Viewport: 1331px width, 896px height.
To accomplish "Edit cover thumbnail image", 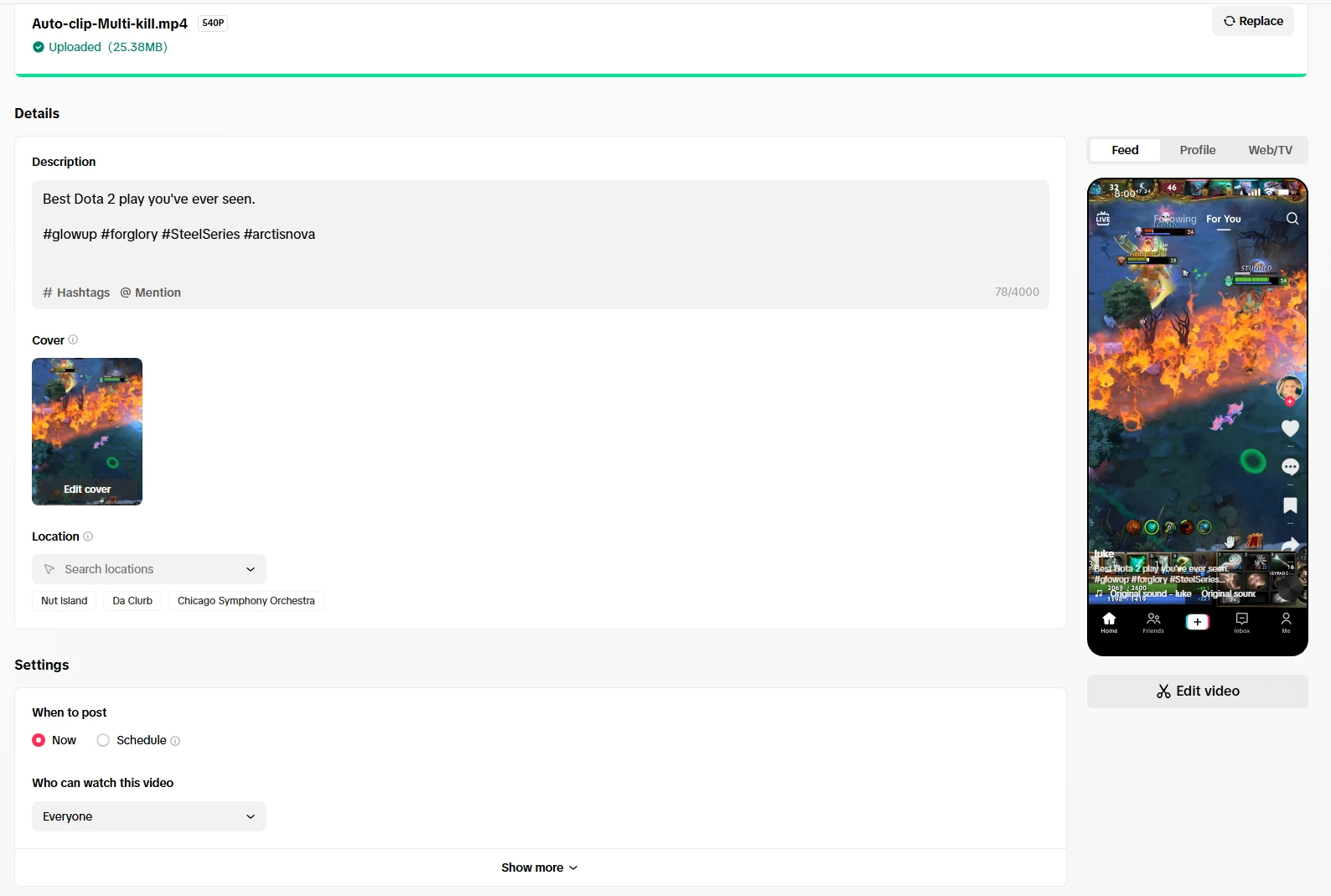I will click(x=87, y=432).
